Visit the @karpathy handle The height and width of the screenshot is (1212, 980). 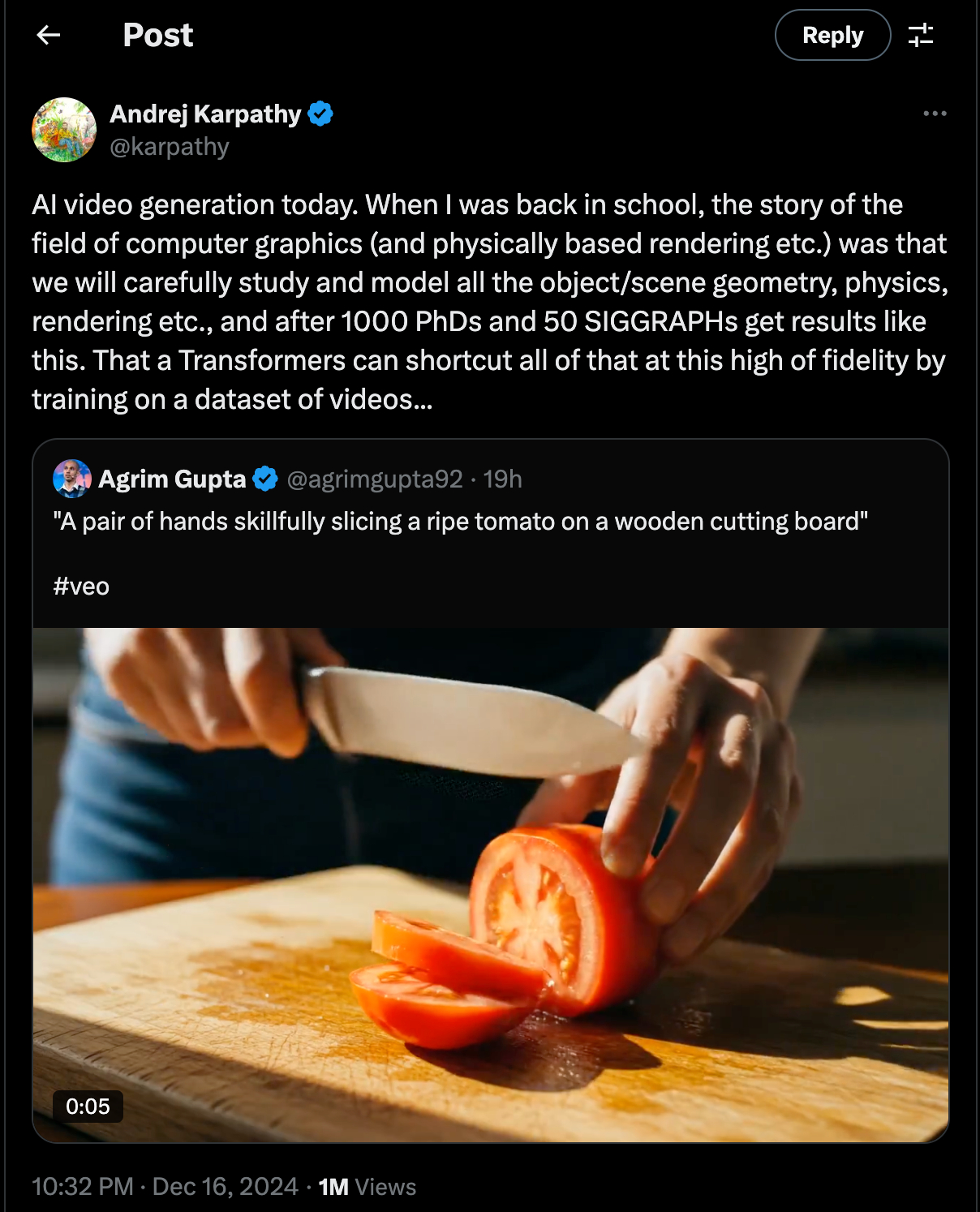pos(170,147)
